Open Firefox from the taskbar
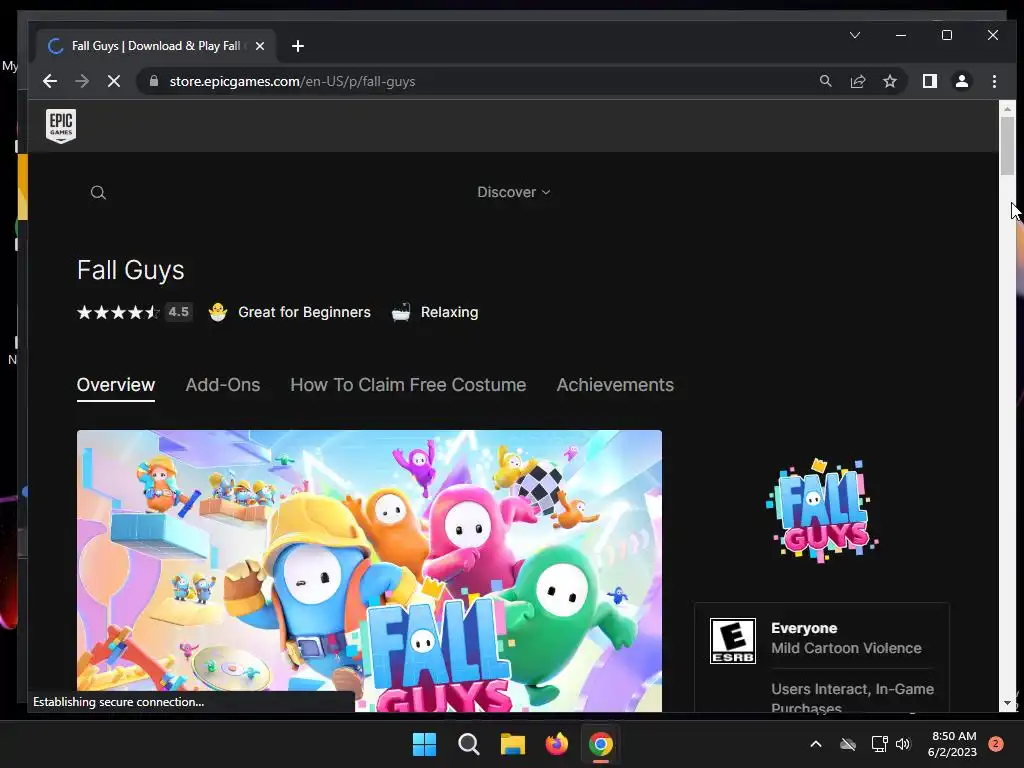 tap(556, 744)
